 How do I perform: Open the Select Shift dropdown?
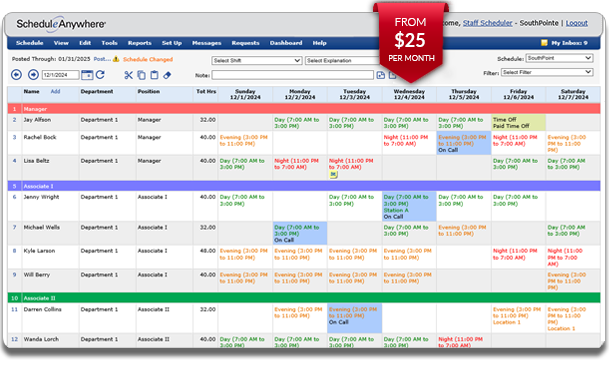pos(257,61)
